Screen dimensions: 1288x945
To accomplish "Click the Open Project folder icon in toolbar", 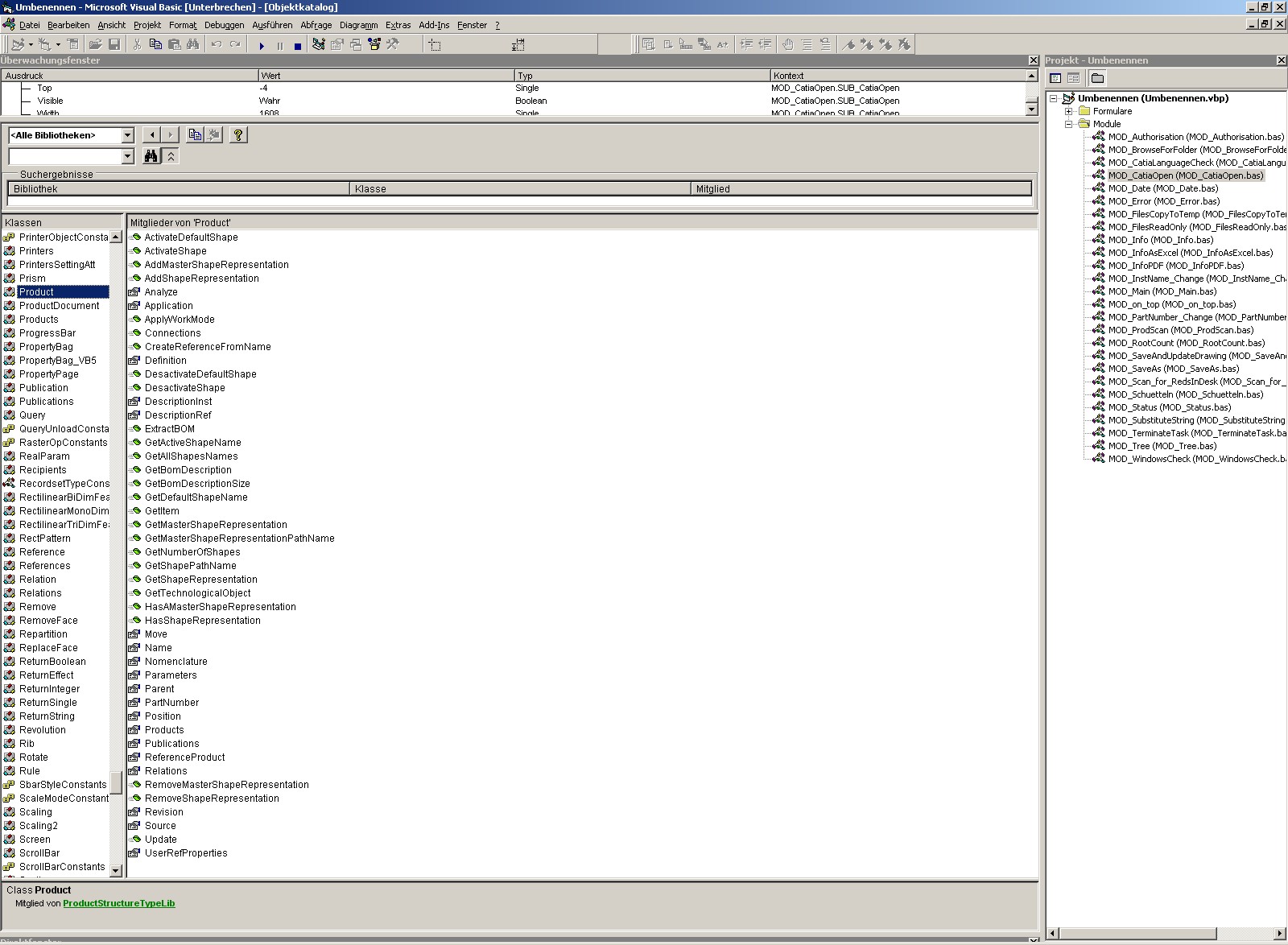I will pyautogui.click(x=95, y=44).
